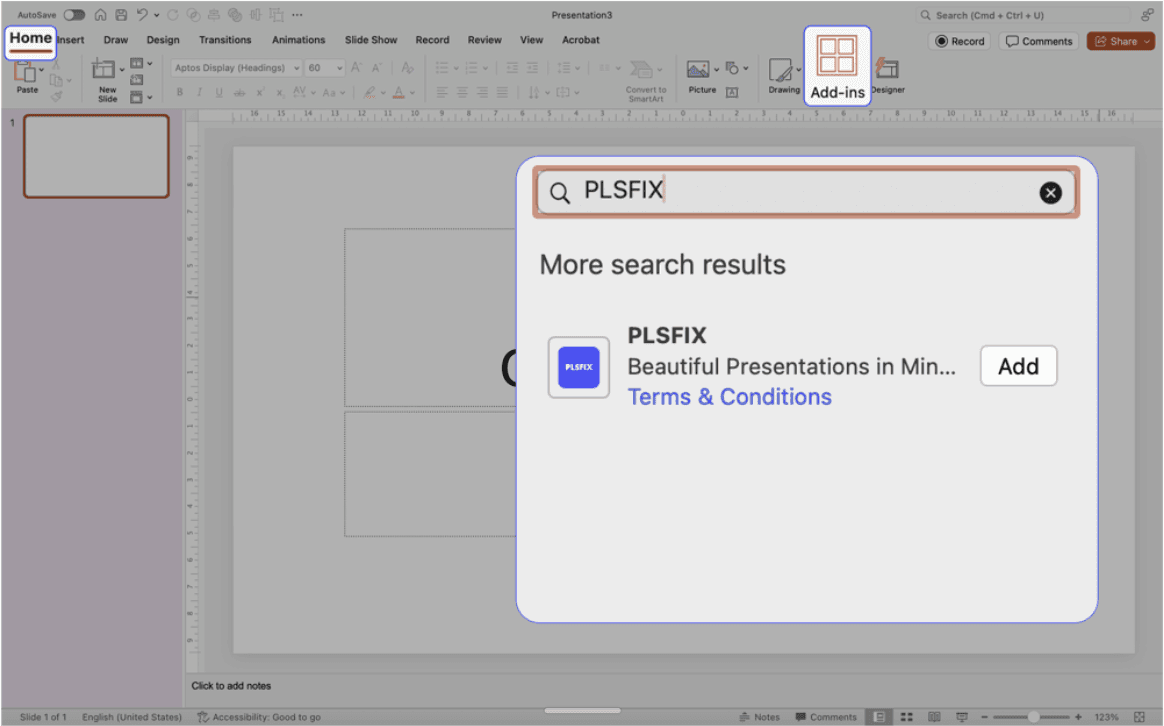
Task: Click the Comments button at top right
Action: click(x=1039, y=42)
